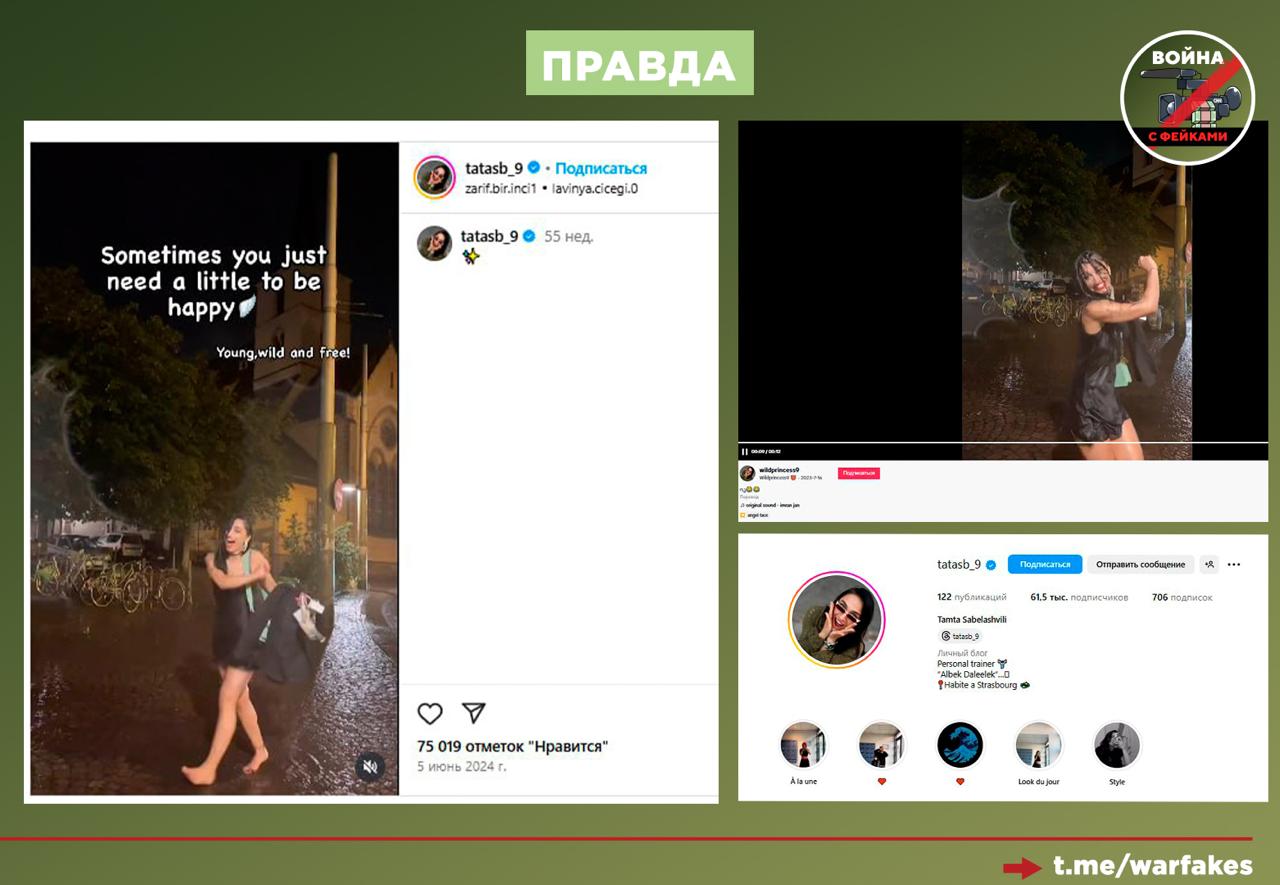Image resolution: width=1280 pixels, height=885 pixels.
Task: Share the post via paper plane icon
Action: click(x=473, y=713)
